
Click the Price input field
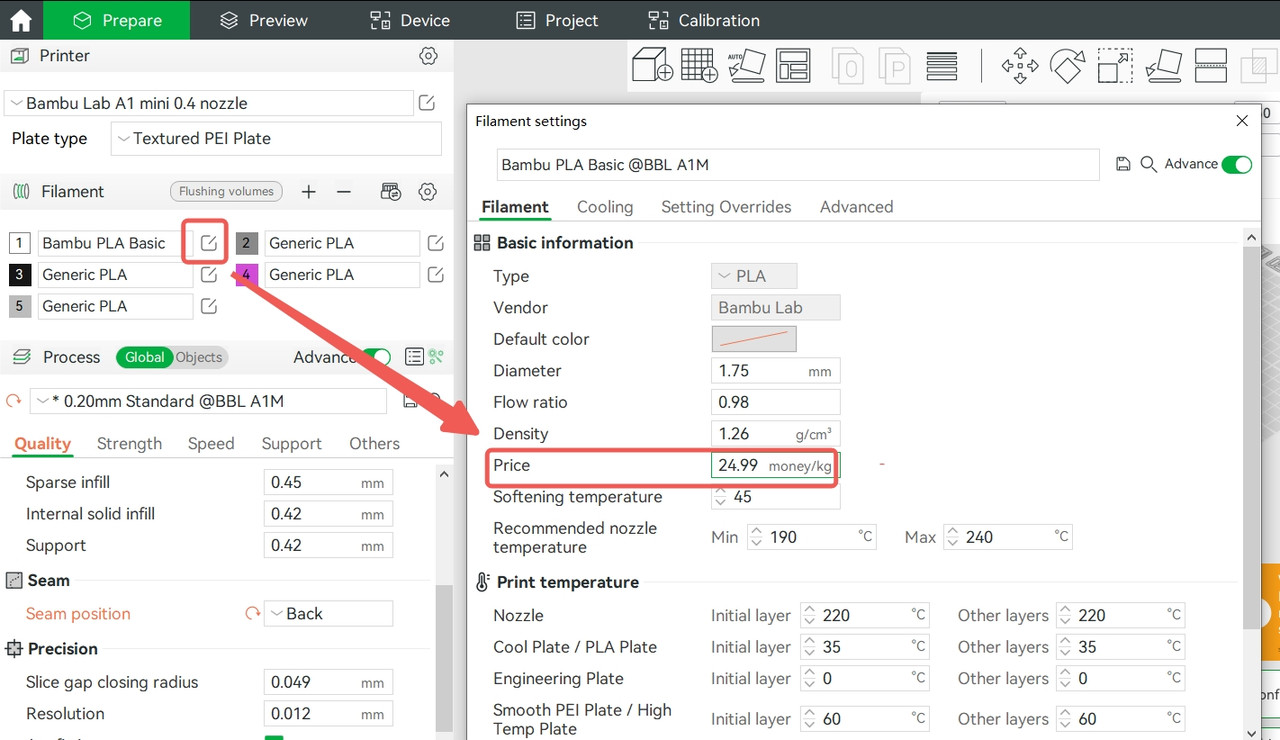point(776,466)
